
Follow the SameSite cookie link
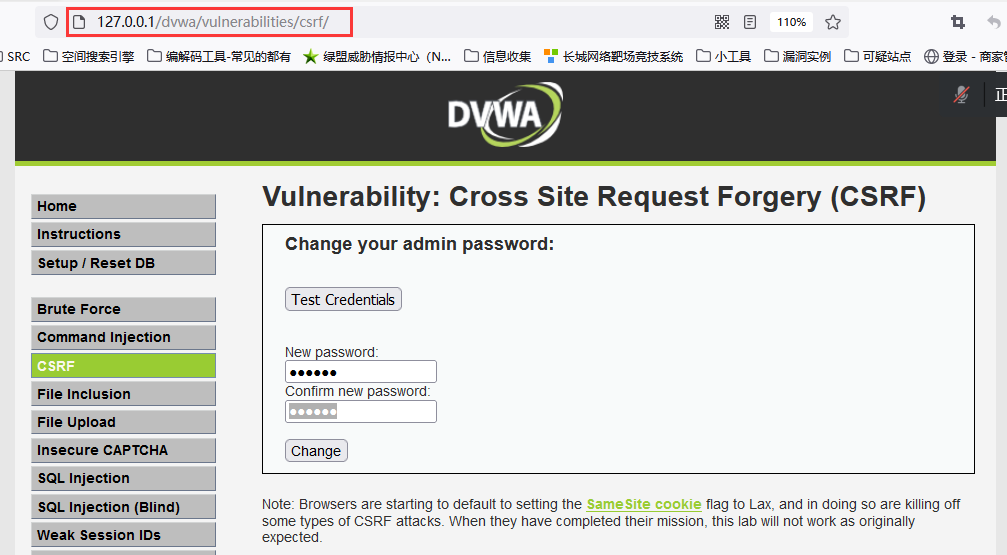[644, 504]
